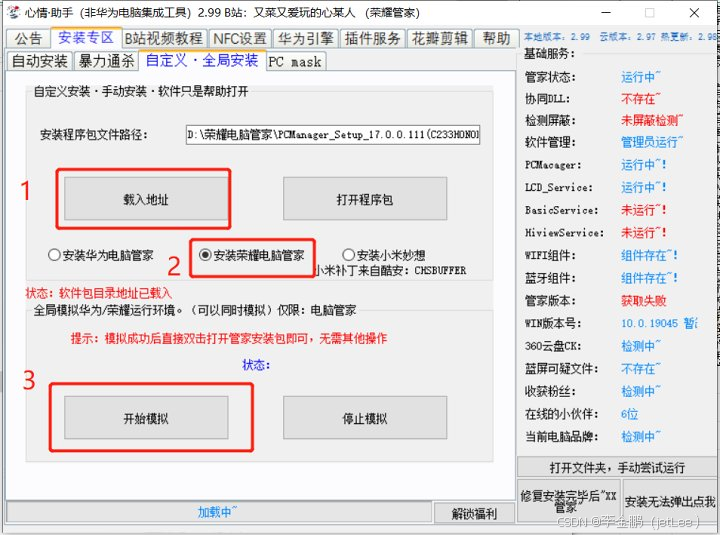
Task: Select the 安装华为电脑管家 radio option
Action: [101, 255]
